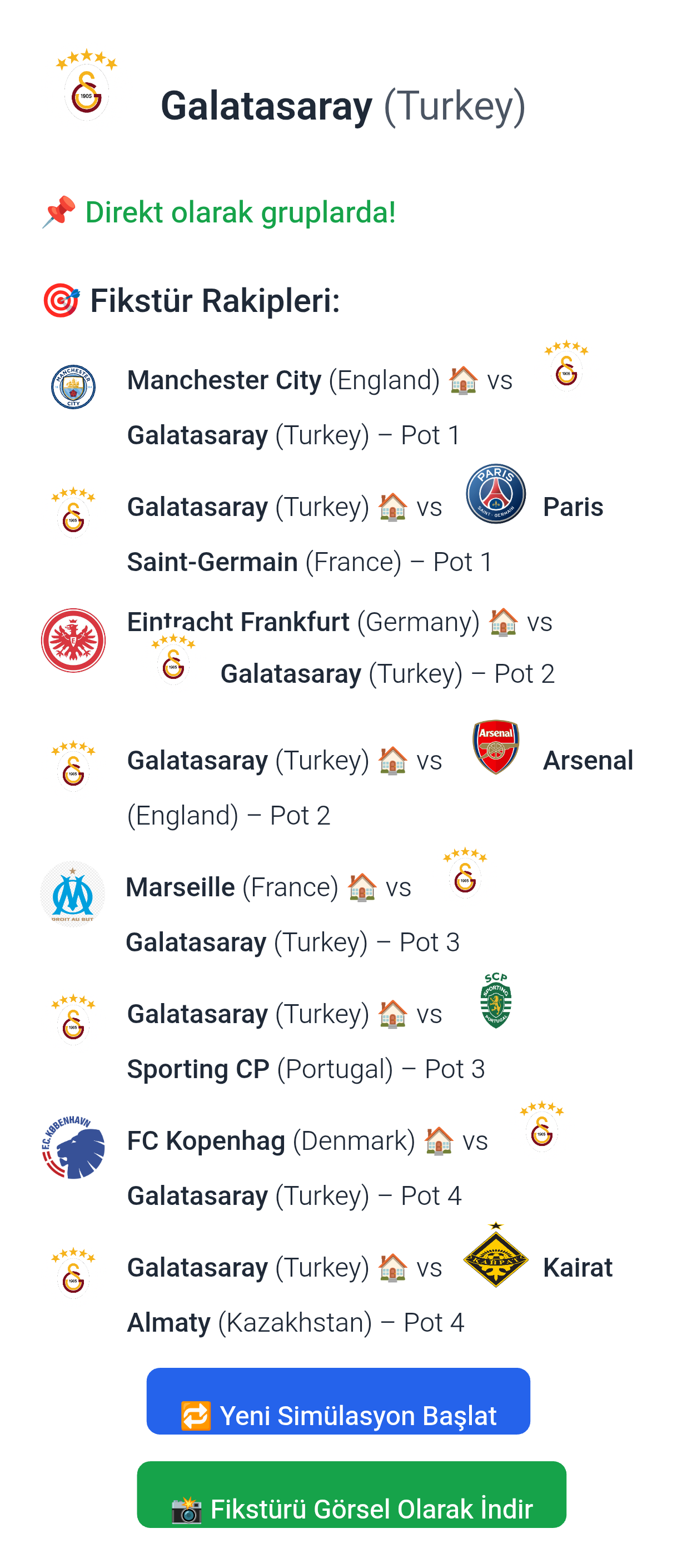
Task: Click the Kairat Almaty diamond logo
Action: point(496,1254)
